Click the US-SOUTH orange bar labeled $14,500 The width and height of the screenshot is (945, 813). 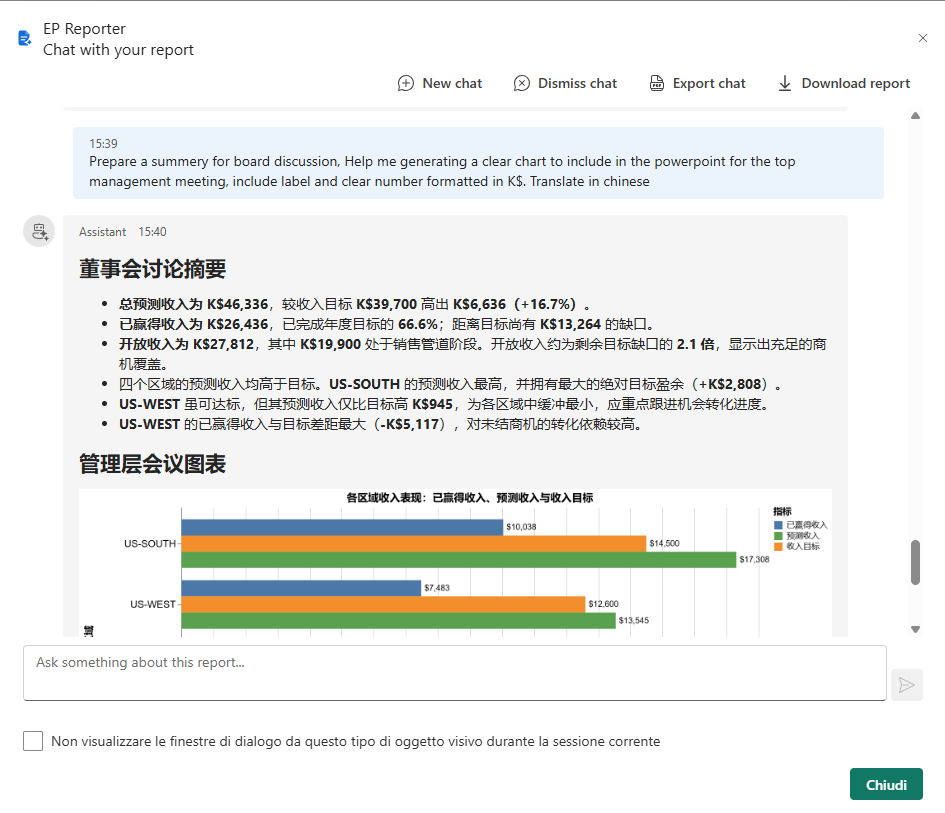[x=413, y=544]
